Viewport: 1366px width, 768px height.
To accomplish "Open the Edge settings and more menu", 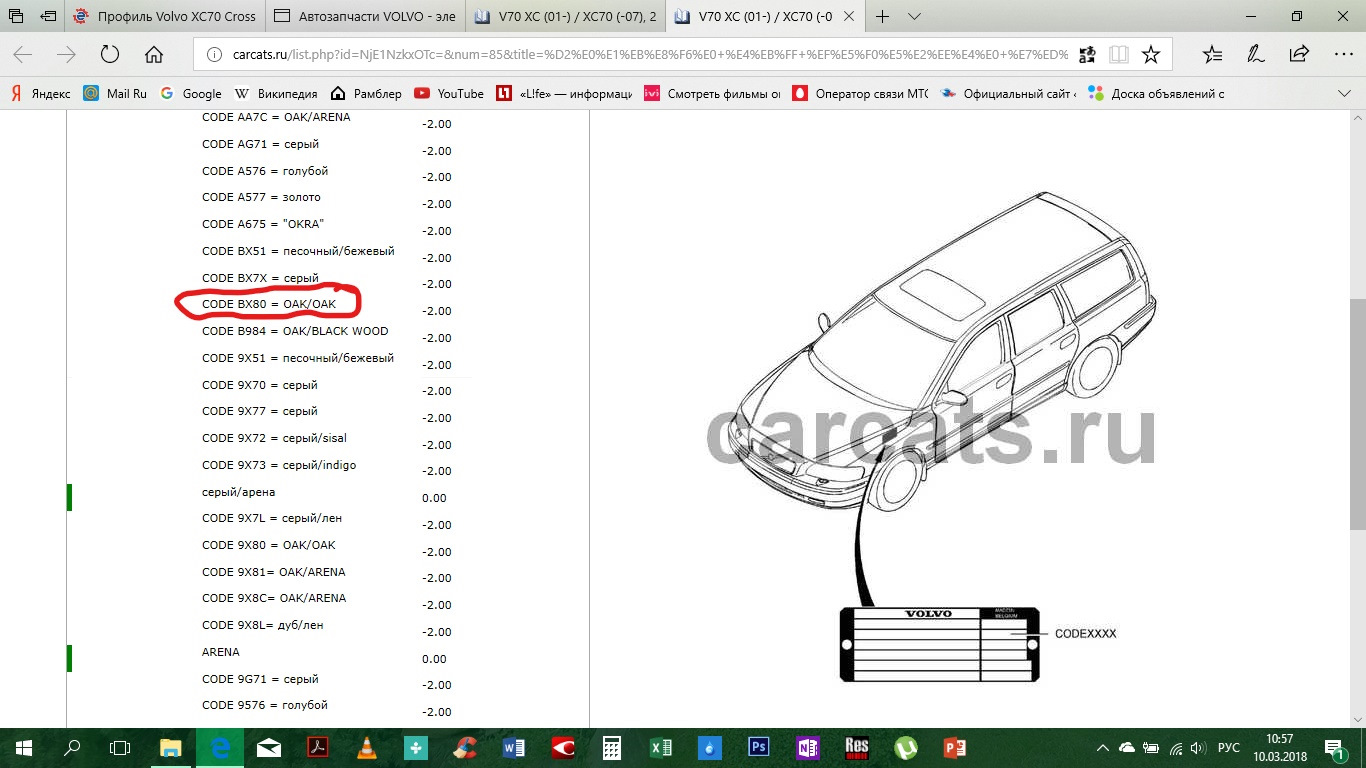I will click(x=1342, y=55).
